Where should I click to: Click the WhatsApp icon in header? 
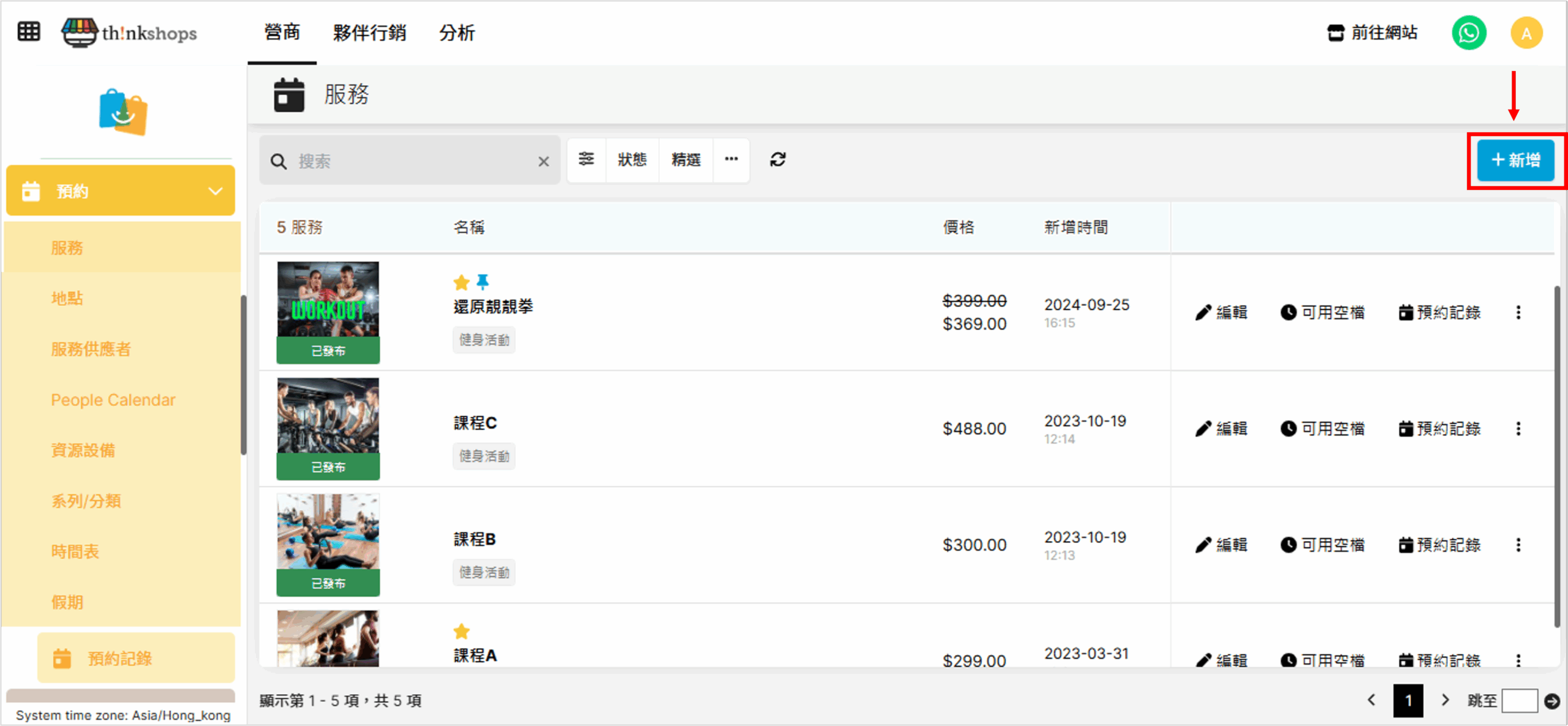point(1468,33)
